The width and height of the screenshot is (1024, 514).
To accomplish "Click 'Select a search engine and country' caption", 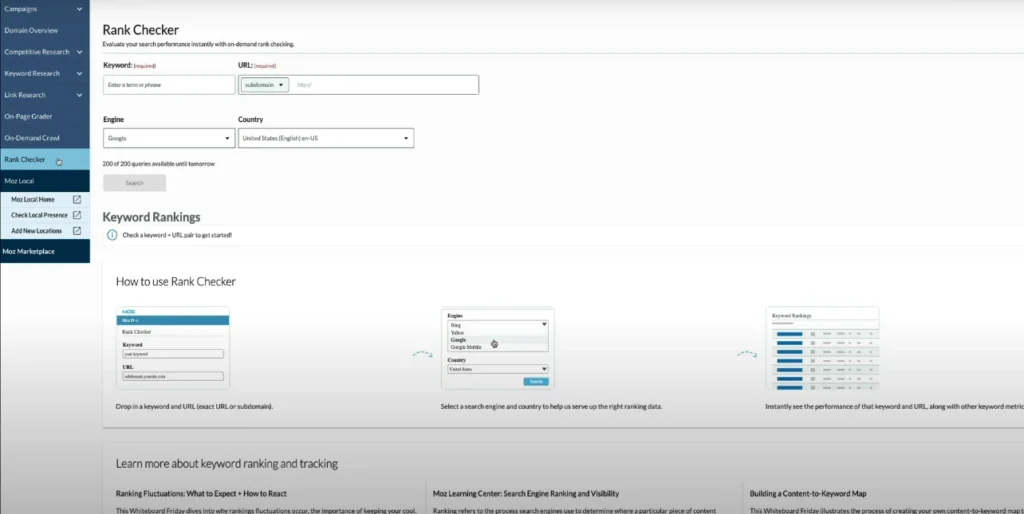I will [551, 406].
